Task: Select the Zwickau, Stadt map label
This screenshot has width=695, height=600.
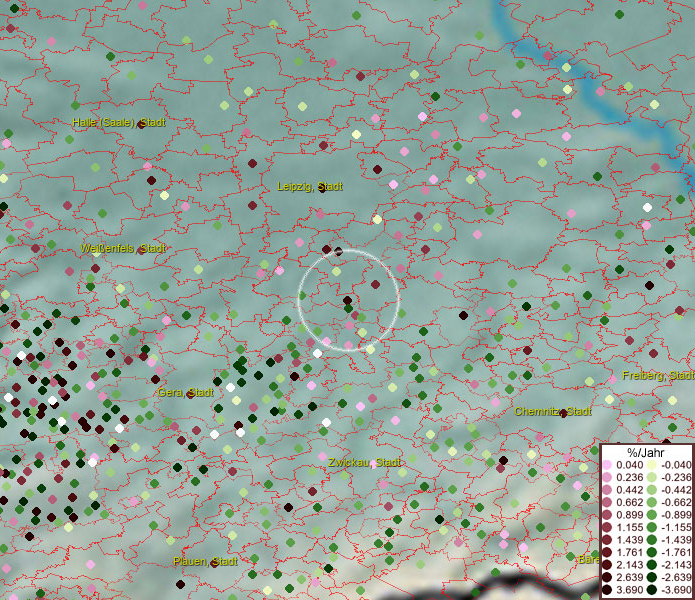Action: [x=364, y=462]
